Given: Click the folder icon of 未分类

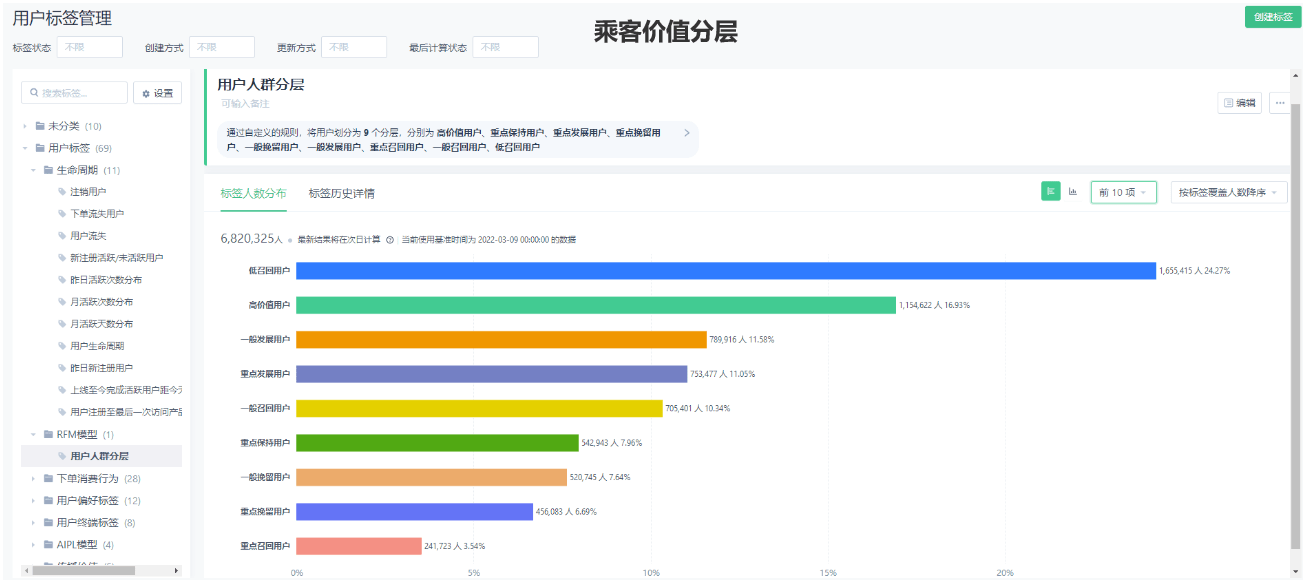Looking at the screenshot, I should [40, 126].
